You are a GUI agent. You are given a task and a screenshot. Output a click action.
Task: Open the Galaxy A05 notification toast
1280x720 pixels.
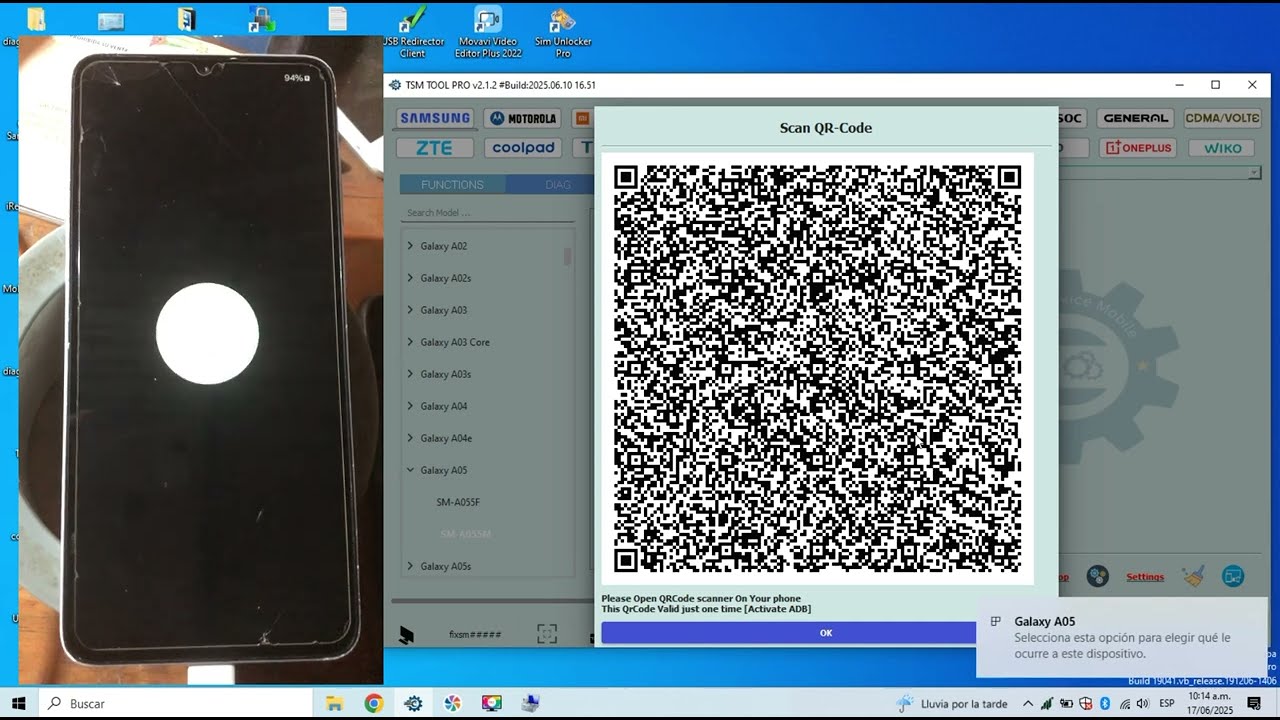(1121, 637)
